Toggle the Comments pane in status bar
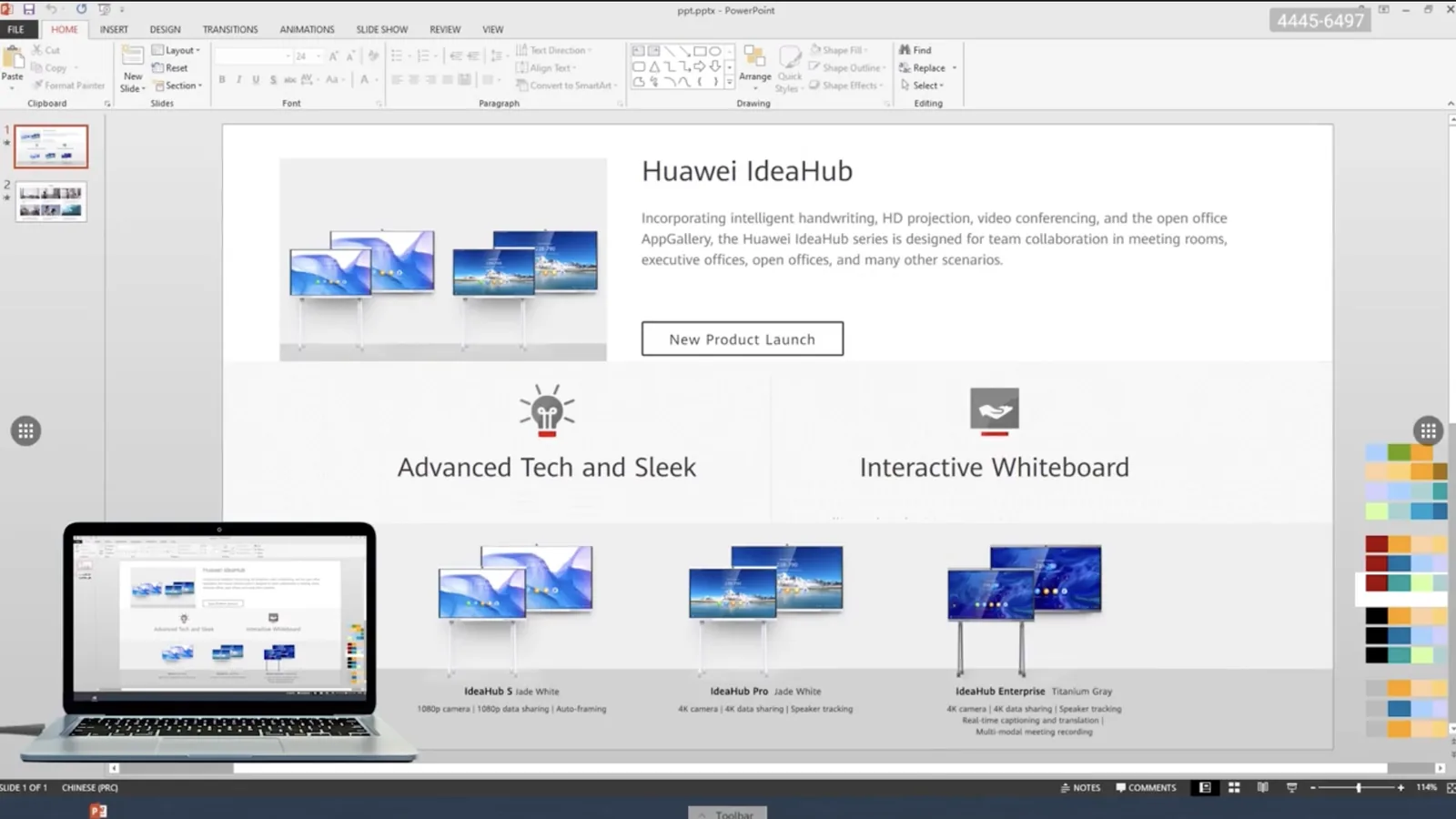 tap(1146, 787)
